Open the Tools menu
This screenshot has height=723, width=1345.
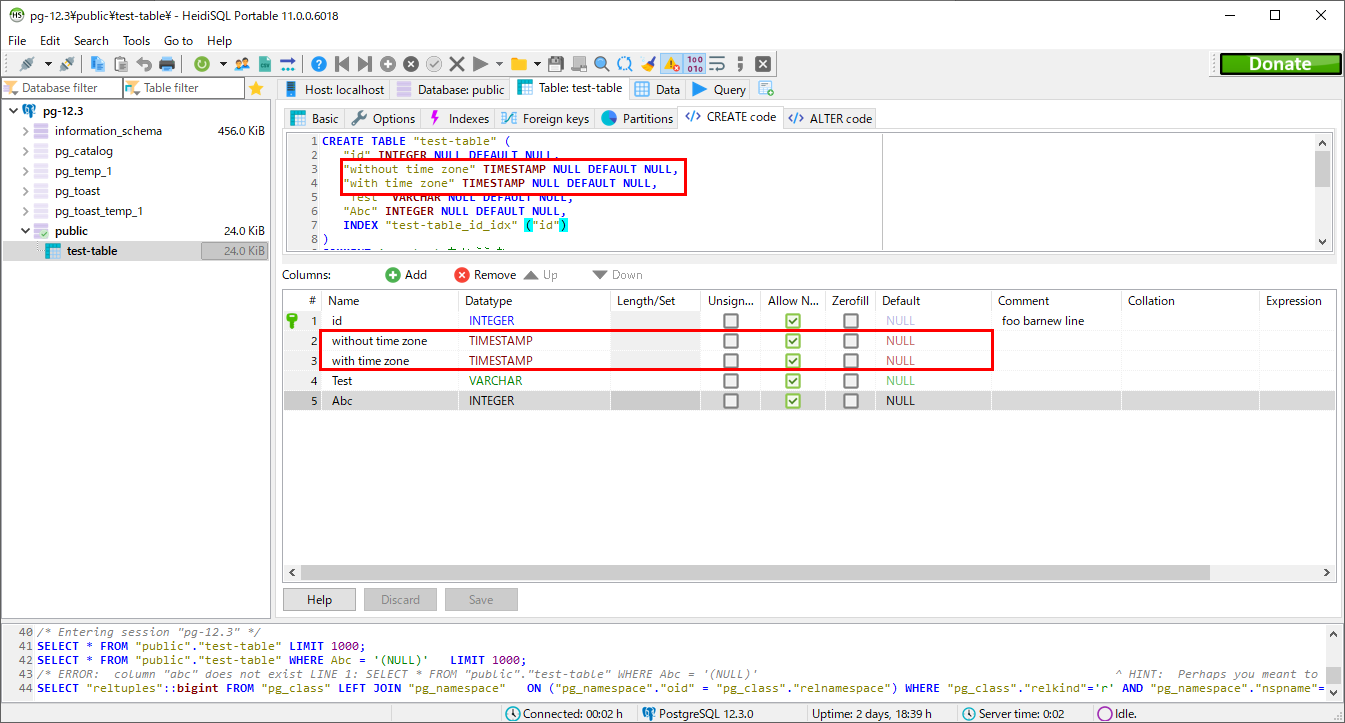(136, 41)
